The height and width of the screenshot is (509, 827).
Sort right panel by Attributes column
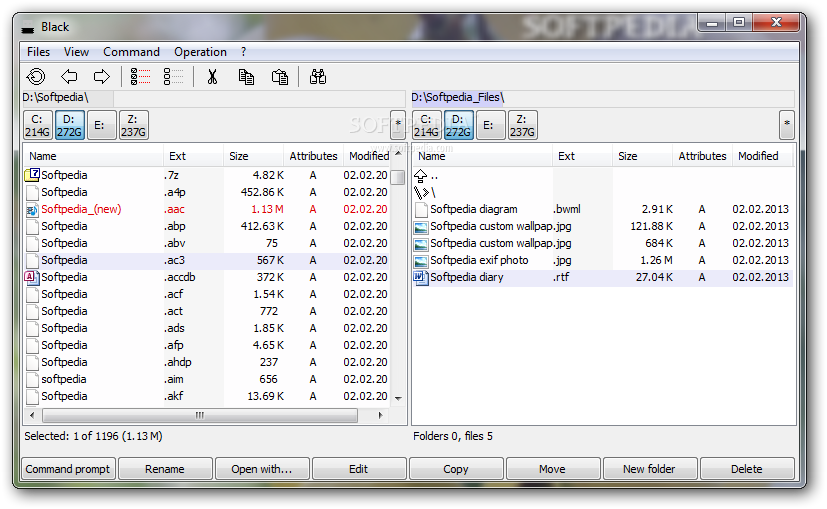click(702, 156)
